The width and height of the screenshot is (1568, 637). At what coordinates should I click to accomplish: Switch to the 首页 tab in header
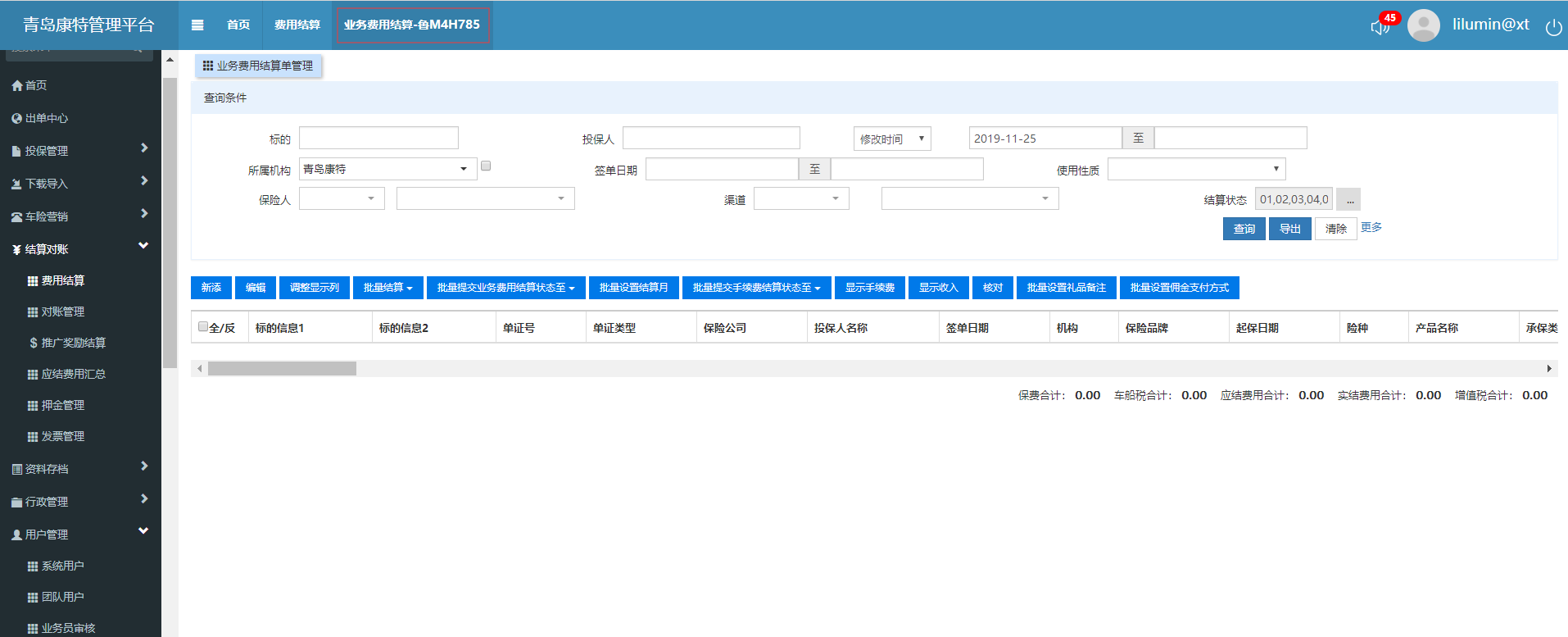(x=238, y=25)
